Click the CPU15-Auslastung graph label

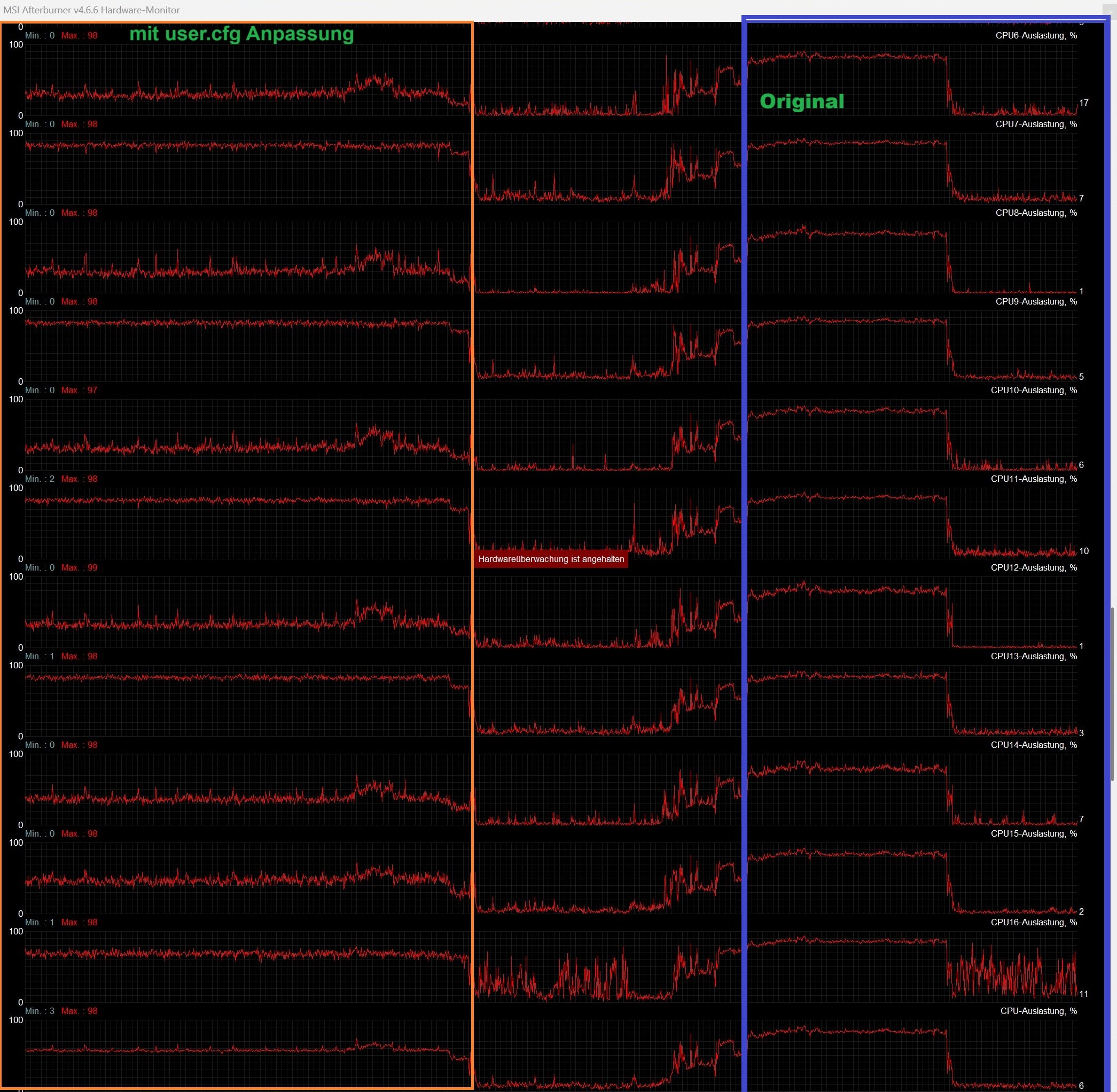(1033, 834)
